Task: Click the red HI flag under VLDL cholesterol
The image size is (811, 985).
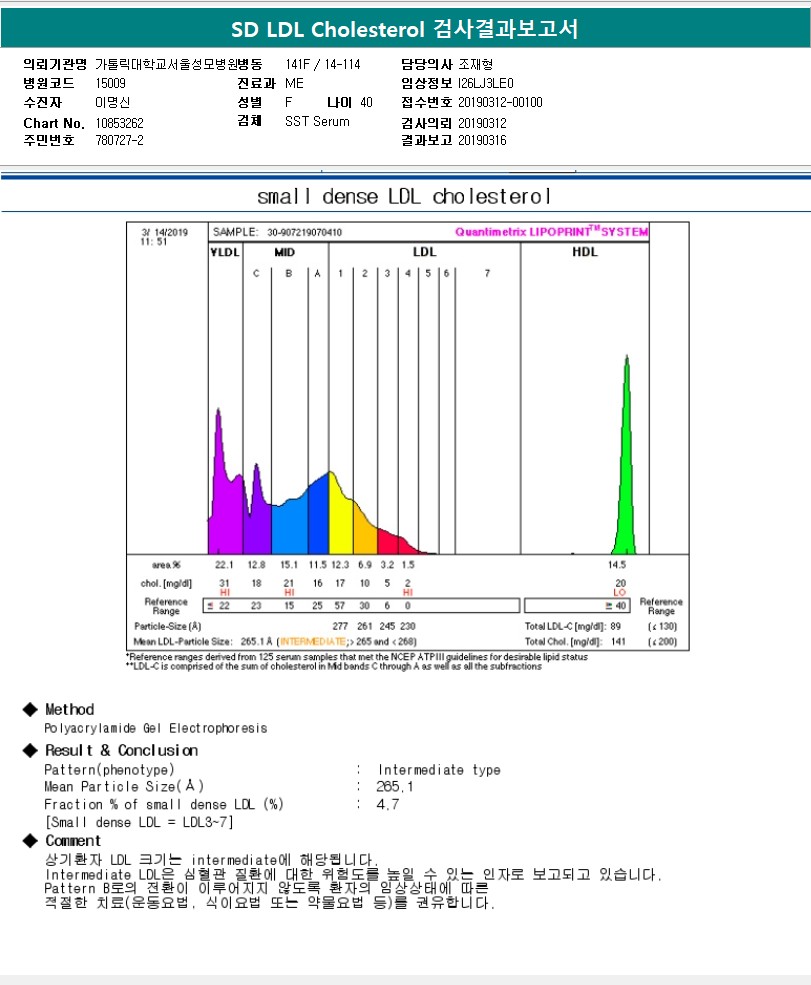Action: (224, 593)
